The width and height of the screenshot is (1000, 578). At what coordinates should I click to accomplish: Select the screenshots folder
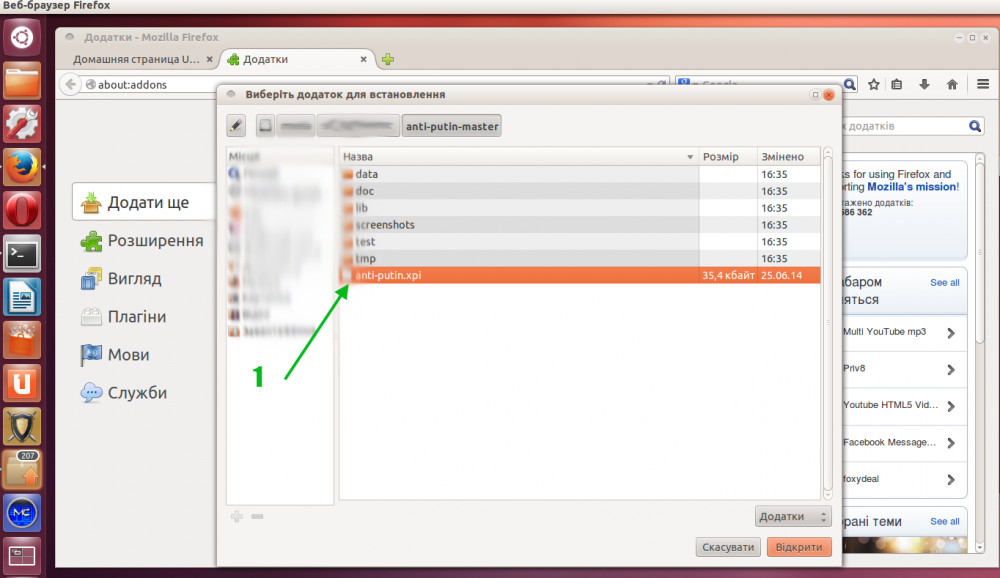[580, 225]
